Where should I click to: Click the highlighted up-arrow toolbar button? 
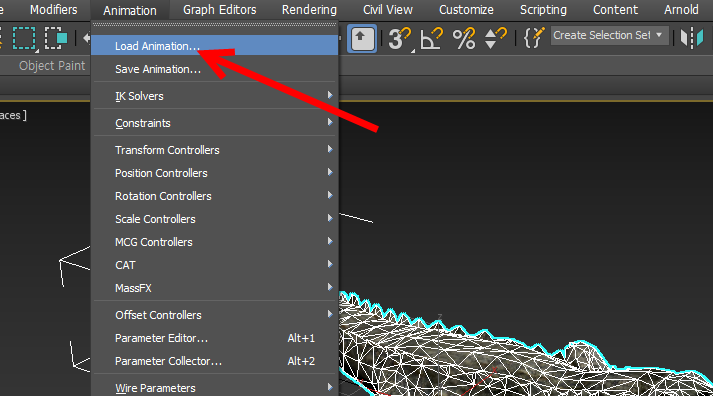pyautogui.click(x=362, y=39)
